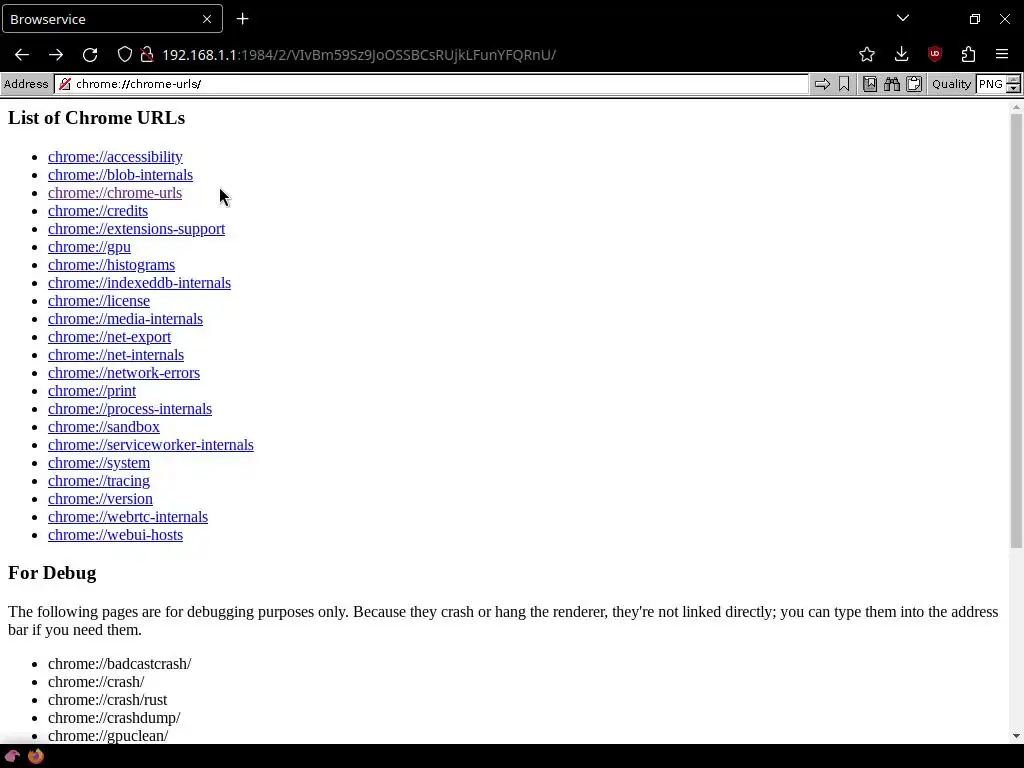Focus the chrome://chrome-urls/ address field
The image size is (1024, 768).
click(x=431, y=84)
